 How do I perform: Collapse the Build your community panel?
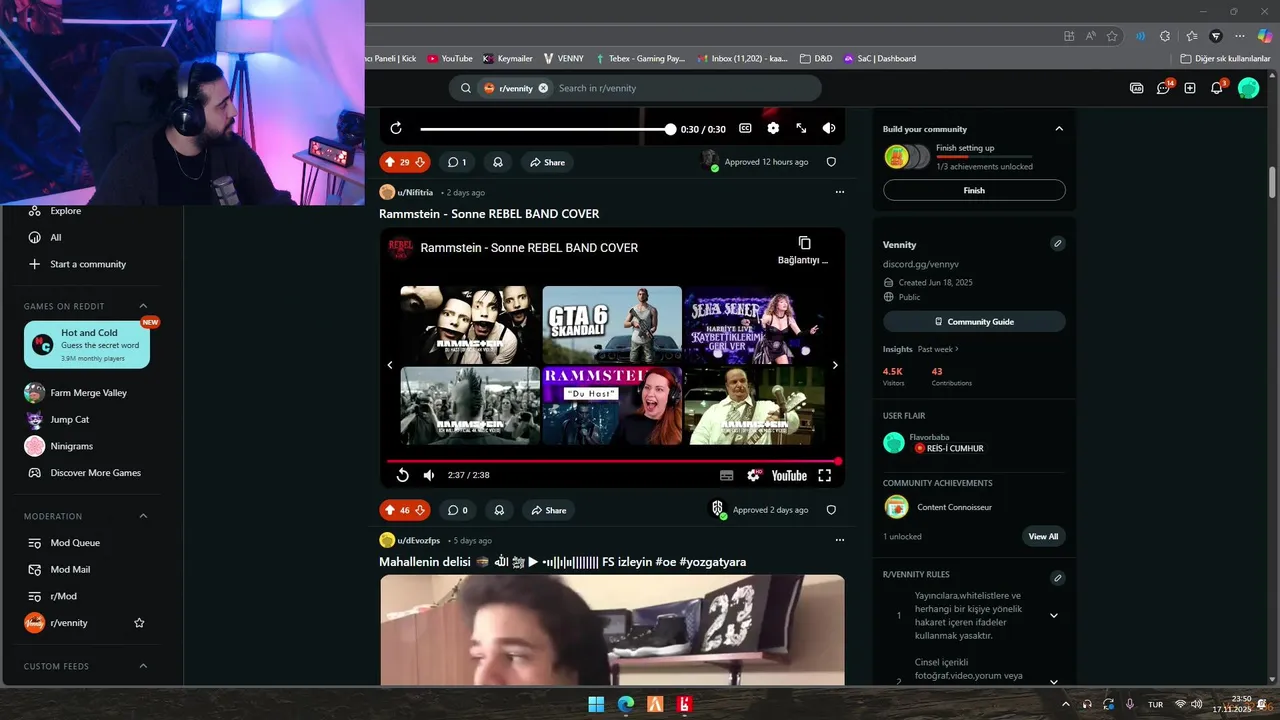[1059, 129]
